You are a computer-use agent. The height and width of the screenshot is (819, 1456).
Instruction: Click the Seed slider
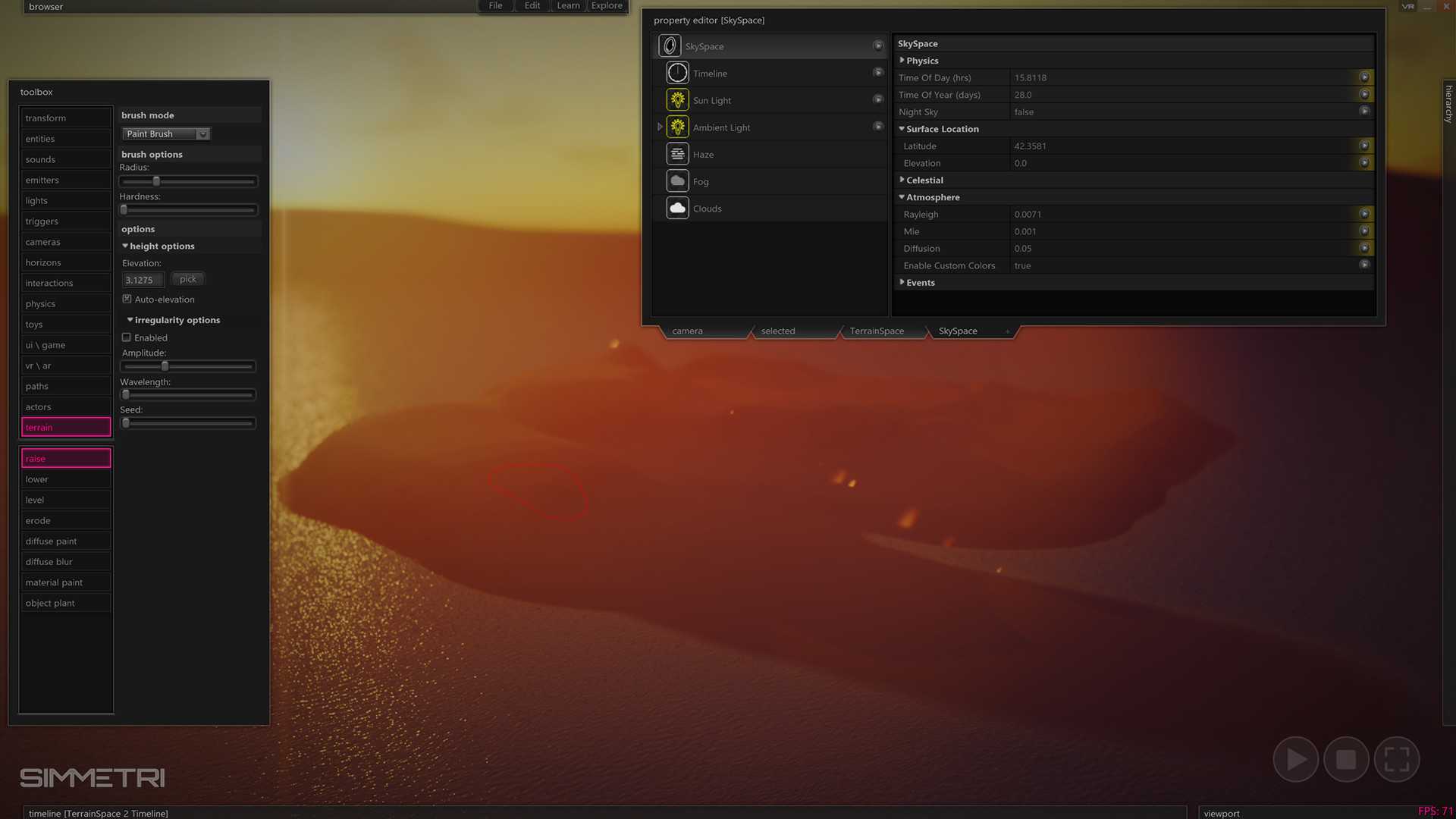click(188, 423)
